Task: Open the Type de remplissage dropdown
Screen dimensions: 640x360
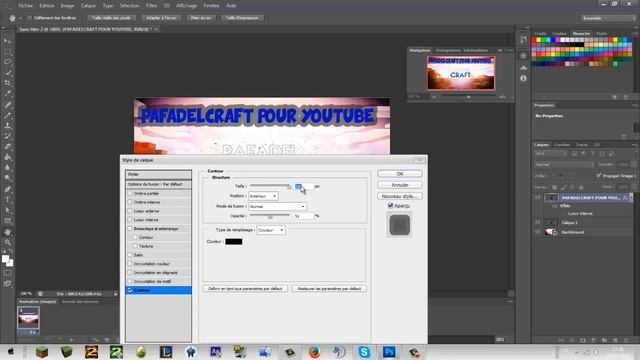Action: pyautogui.click(x=271, y=230)
